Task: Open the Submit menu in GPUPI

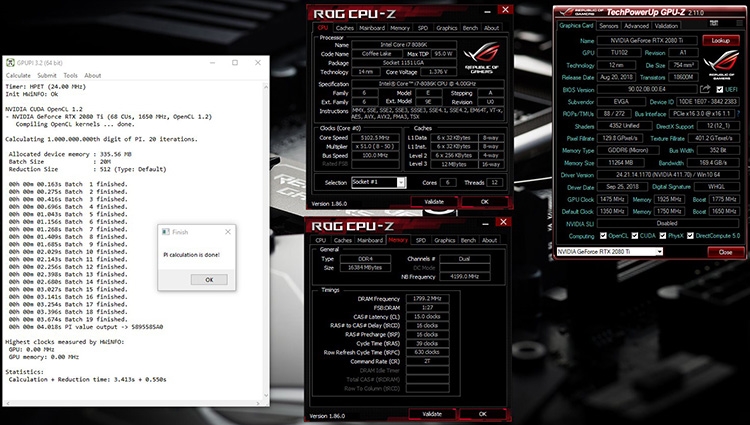Action: [47, 76]
